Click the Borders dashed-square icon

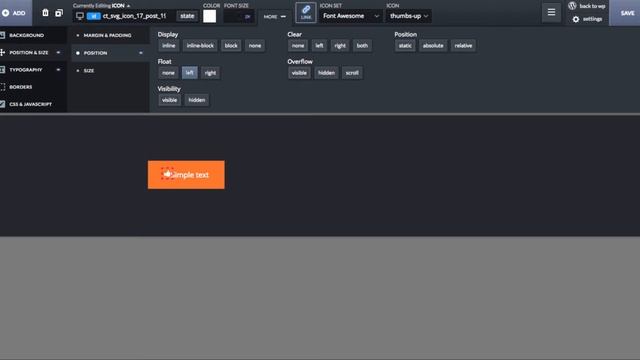pos(2,87)
